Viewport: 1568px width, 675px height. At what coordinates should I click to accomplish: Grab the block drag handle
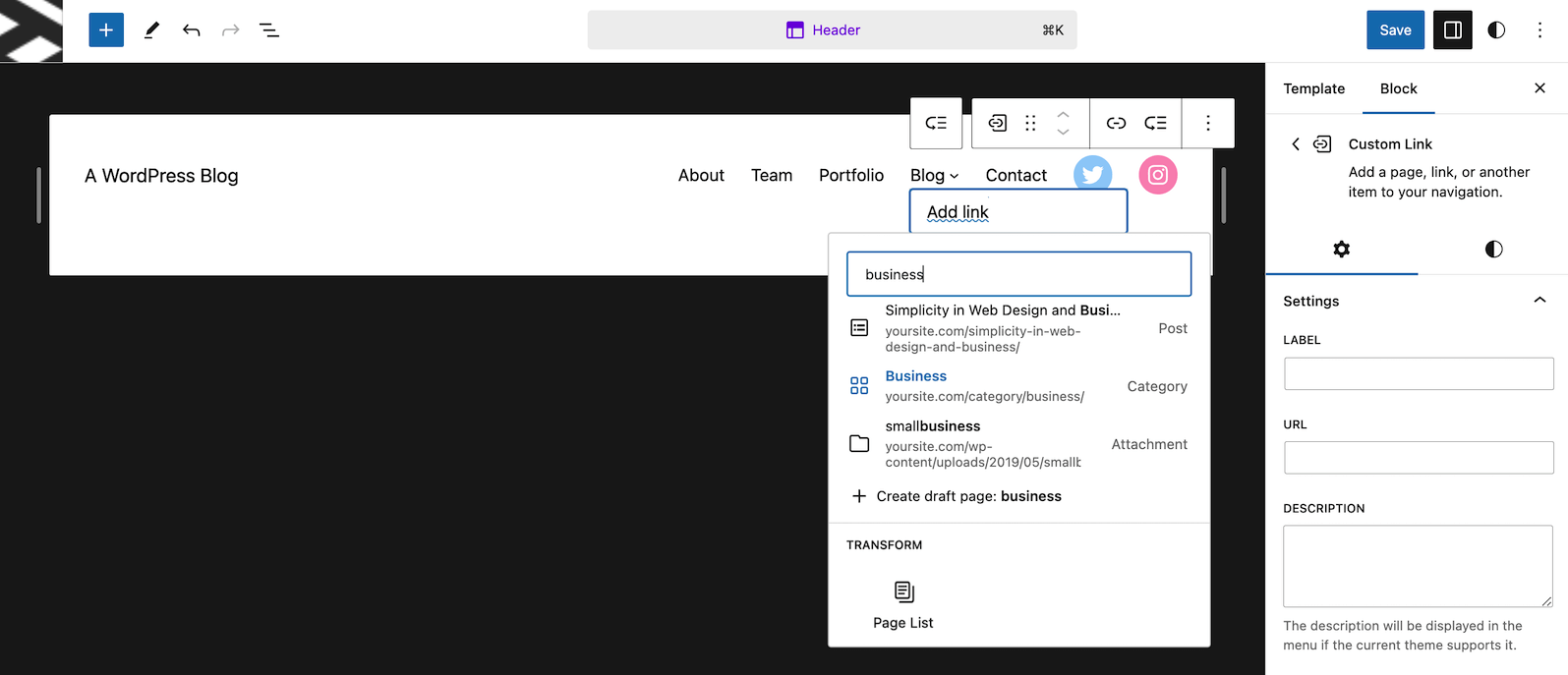tap(1030, 123)
